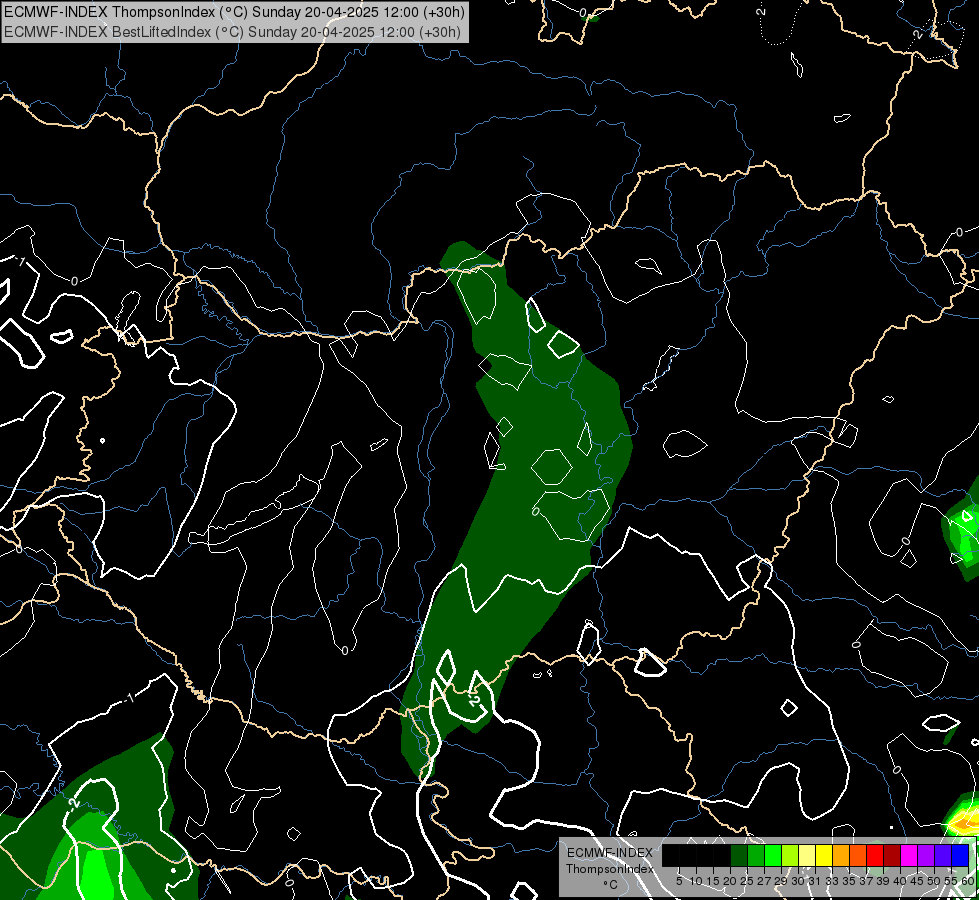The height and width of the screenshot is (900, 979).
Task: Click the orange 33–35 legend swatch
Action: [841, 855]
